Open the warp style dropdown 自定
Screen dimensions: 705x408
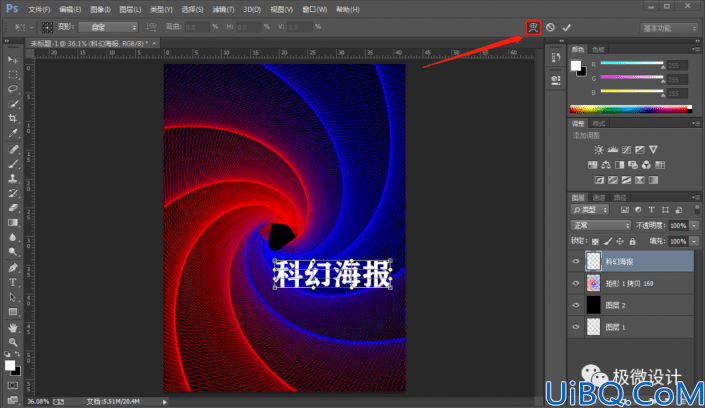[108, 27]
